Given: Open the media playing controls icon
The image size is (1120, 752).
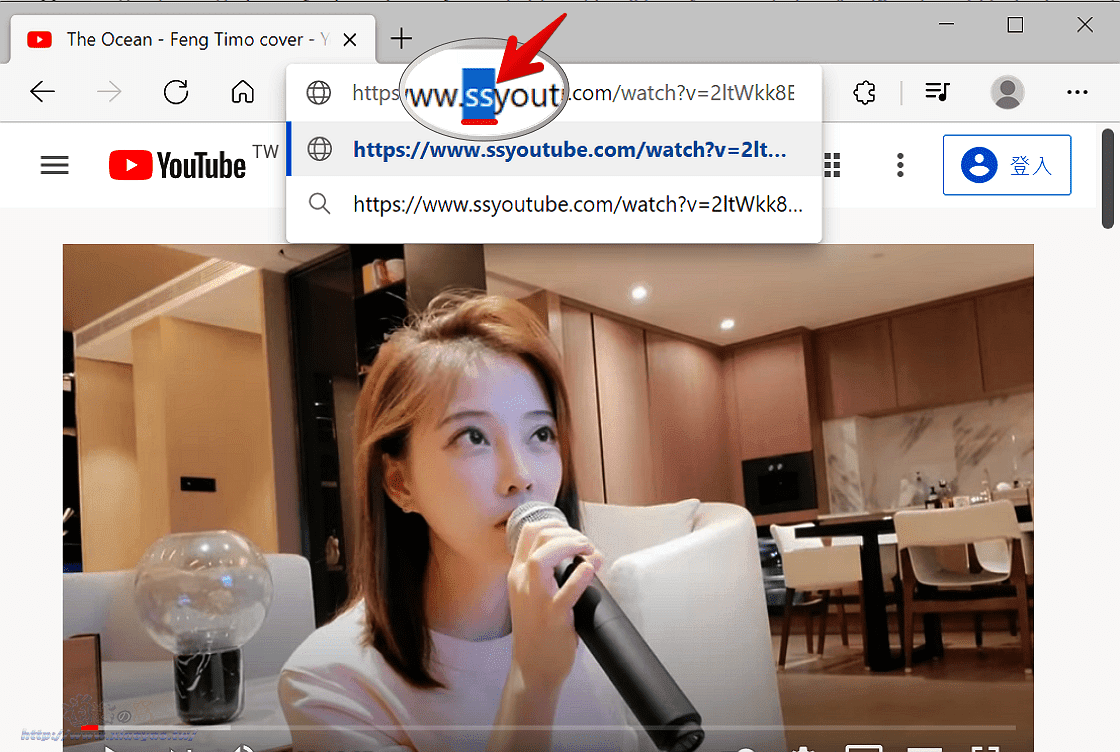Looking at the screenshot, I should click(x=936, y=92).
